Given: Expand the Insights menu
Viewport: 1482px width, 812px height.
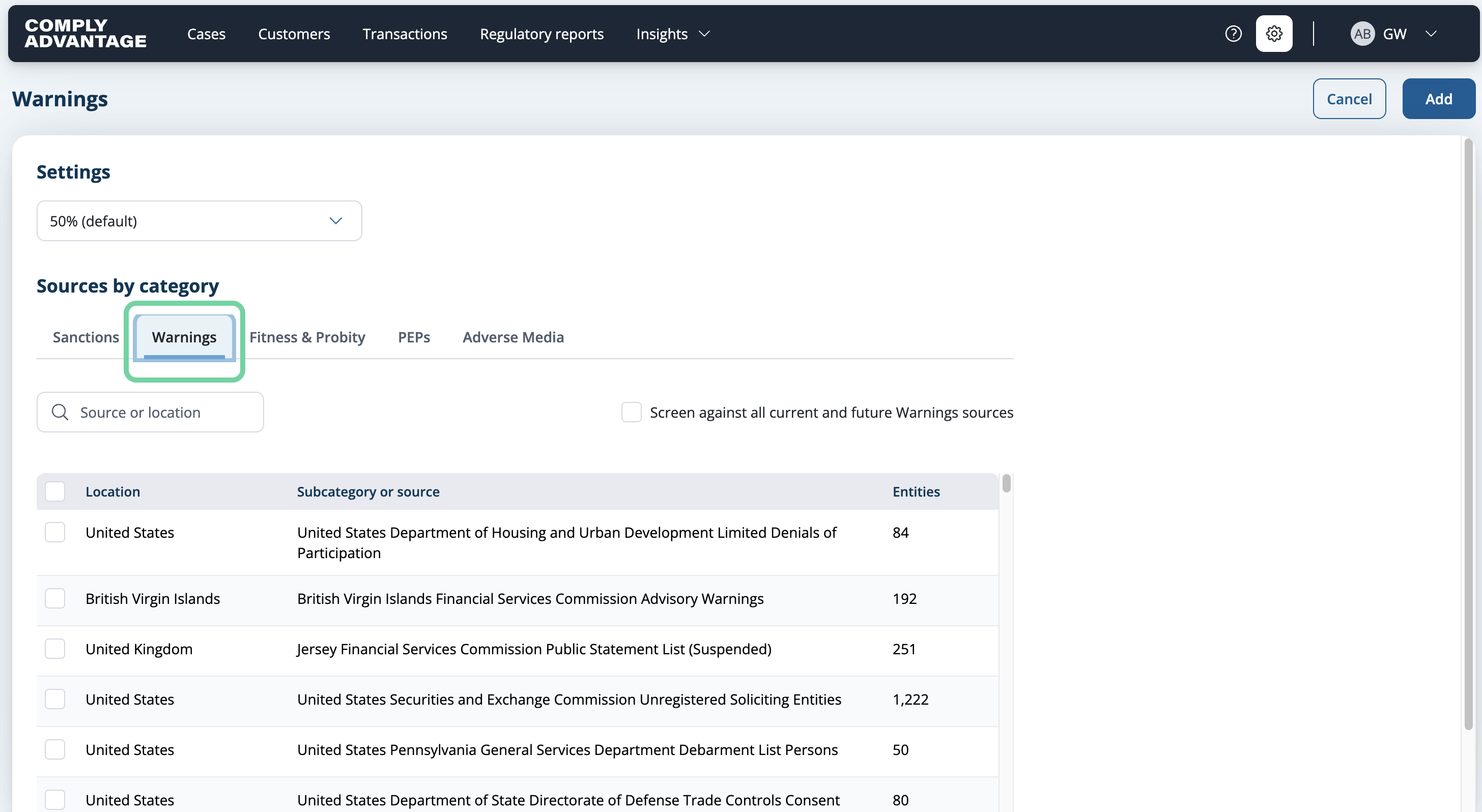Looking at the screenshot, I should [672, 34].
